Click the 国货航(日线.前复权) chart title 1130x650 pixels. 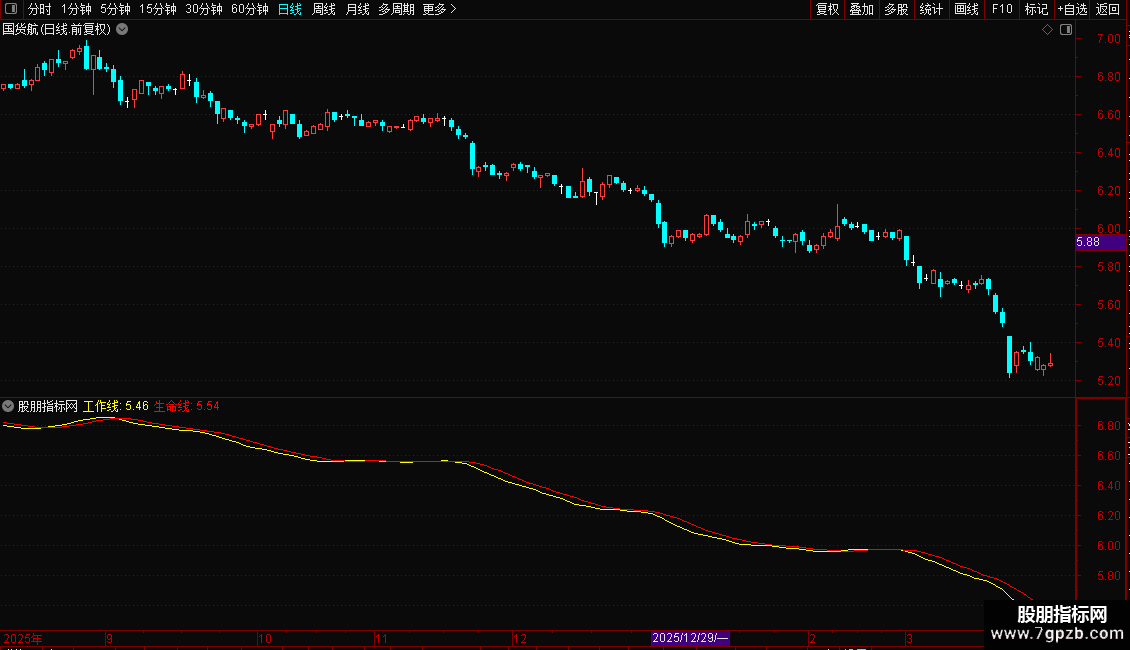pos(57,30)
